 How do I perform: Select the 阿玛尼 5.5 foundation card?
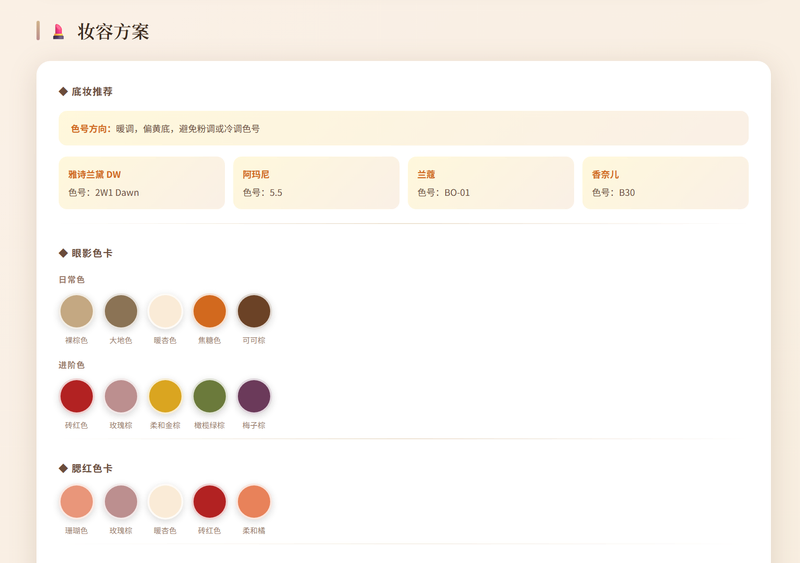[316, 183]
